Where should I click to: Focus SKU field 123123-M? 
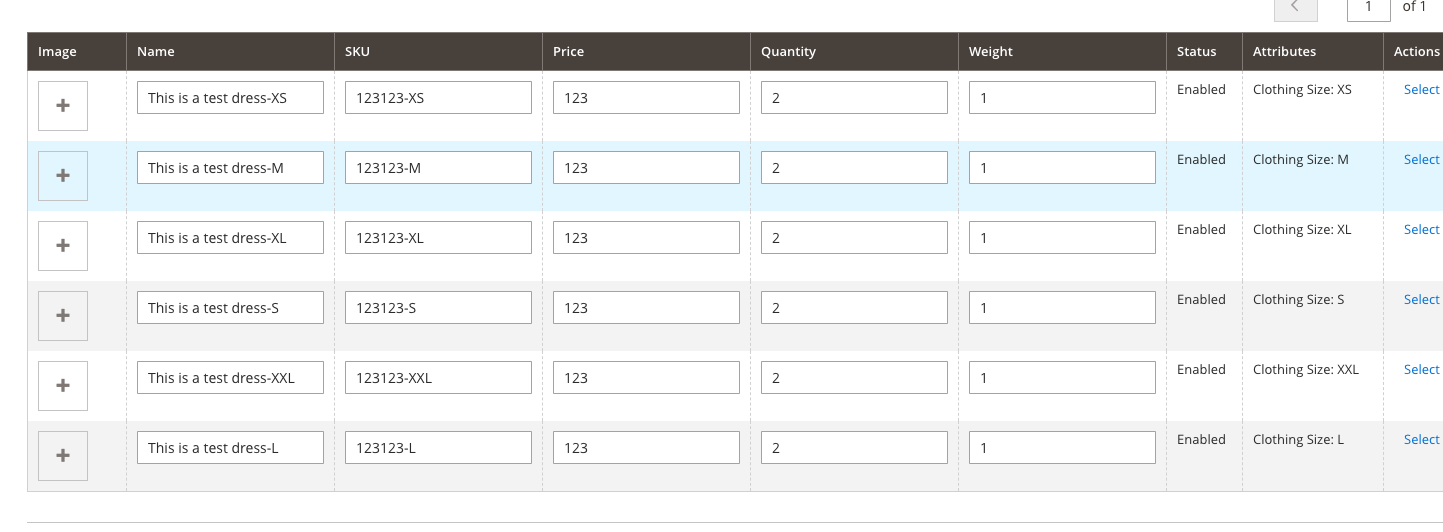(x=438, y=168)
